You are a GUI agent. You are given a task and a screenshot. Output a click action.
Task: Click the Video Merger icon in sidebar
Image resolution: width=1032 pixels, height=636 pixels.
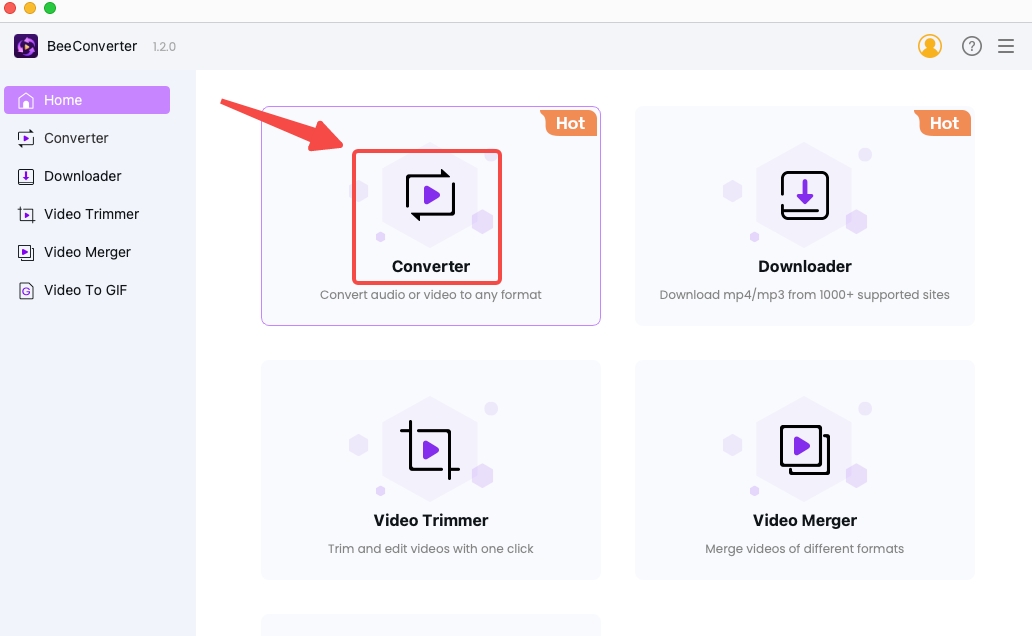point(26,253)
